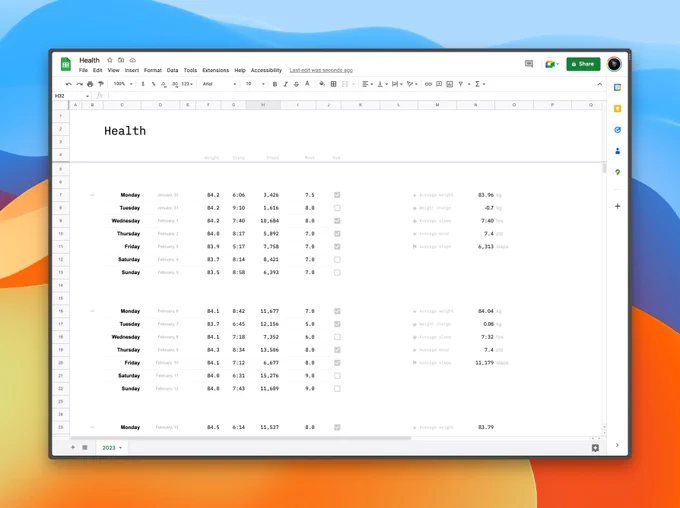
Task: Format selection as percent
Action: coord(154,84)
